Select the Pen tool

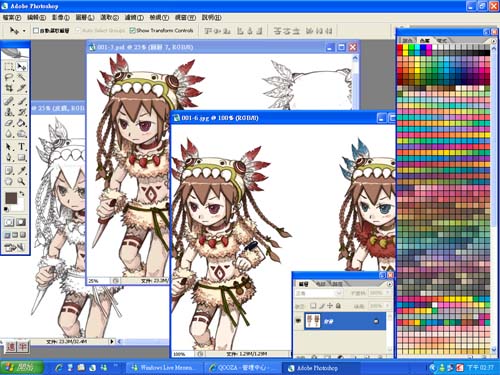(9, 157)
